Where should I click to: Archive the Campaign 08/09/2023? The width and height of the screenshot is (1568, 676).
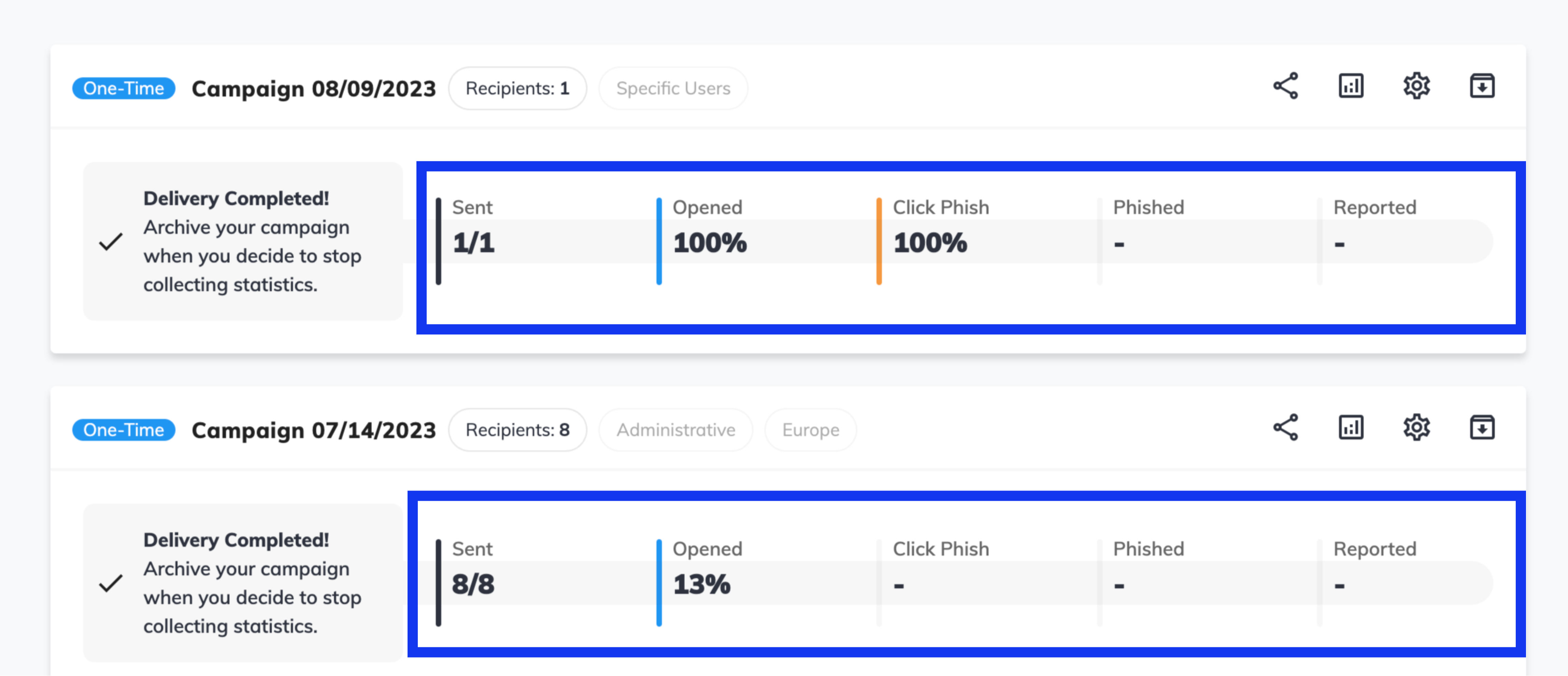pos(1482,86)
